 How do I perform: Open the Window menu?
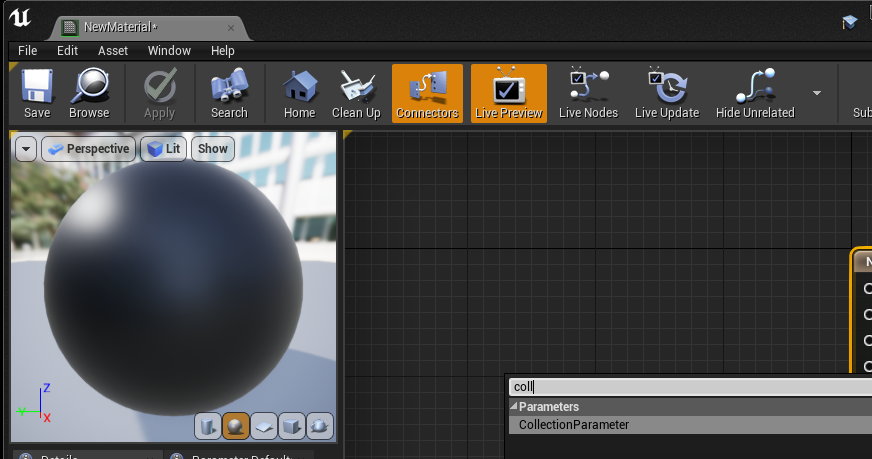(x=169, y=50)
